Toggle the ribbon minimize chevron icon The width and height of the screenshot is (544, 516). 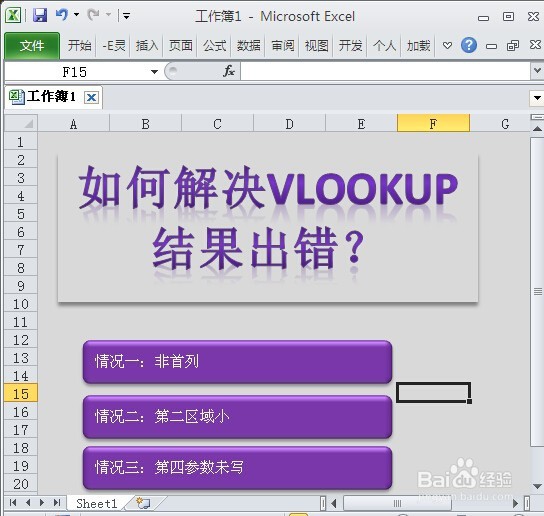(x=448, y=45)
